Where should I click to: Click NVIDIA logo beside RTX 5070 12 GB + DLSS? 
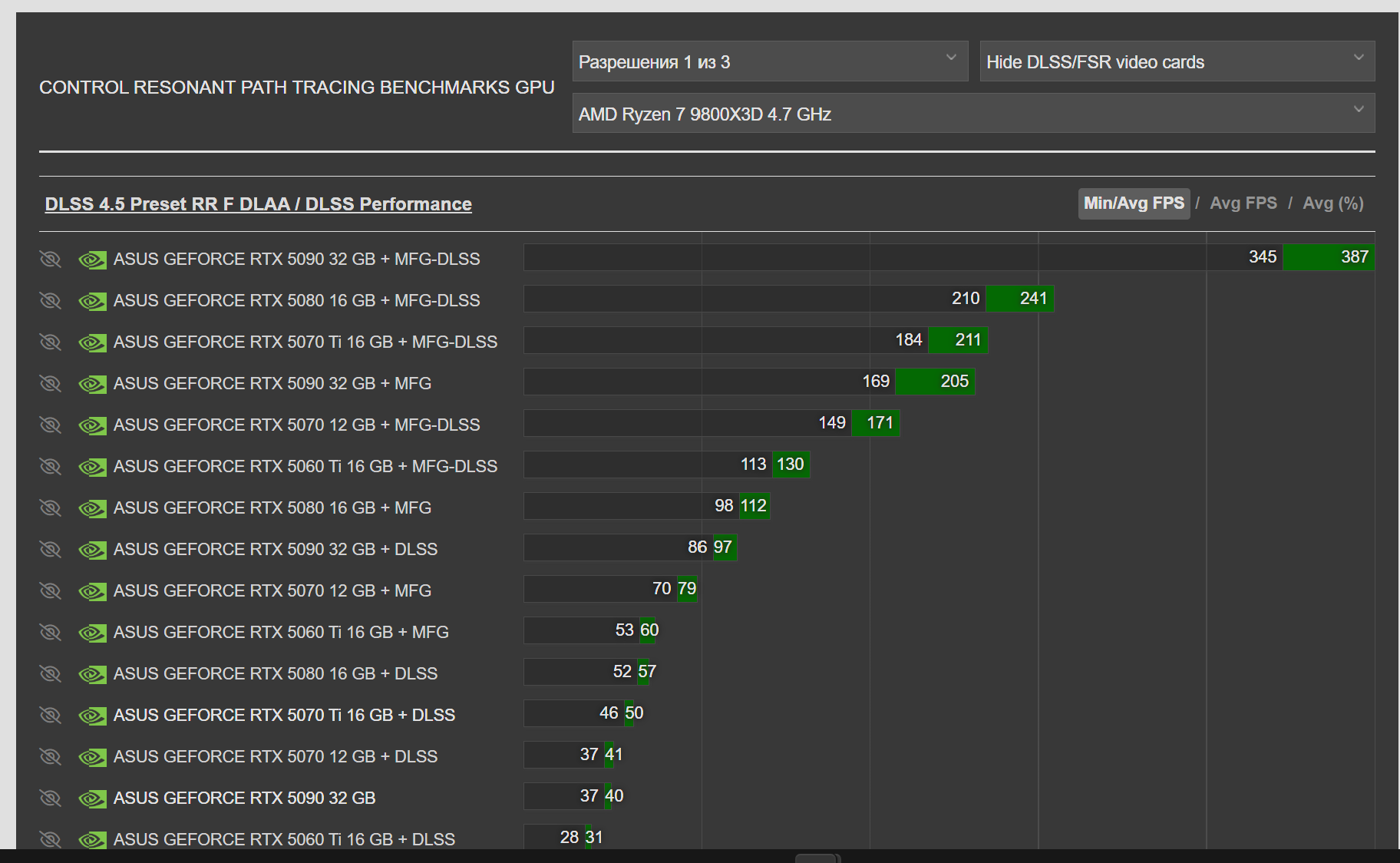pyautogui.click(x=92, y=758)
